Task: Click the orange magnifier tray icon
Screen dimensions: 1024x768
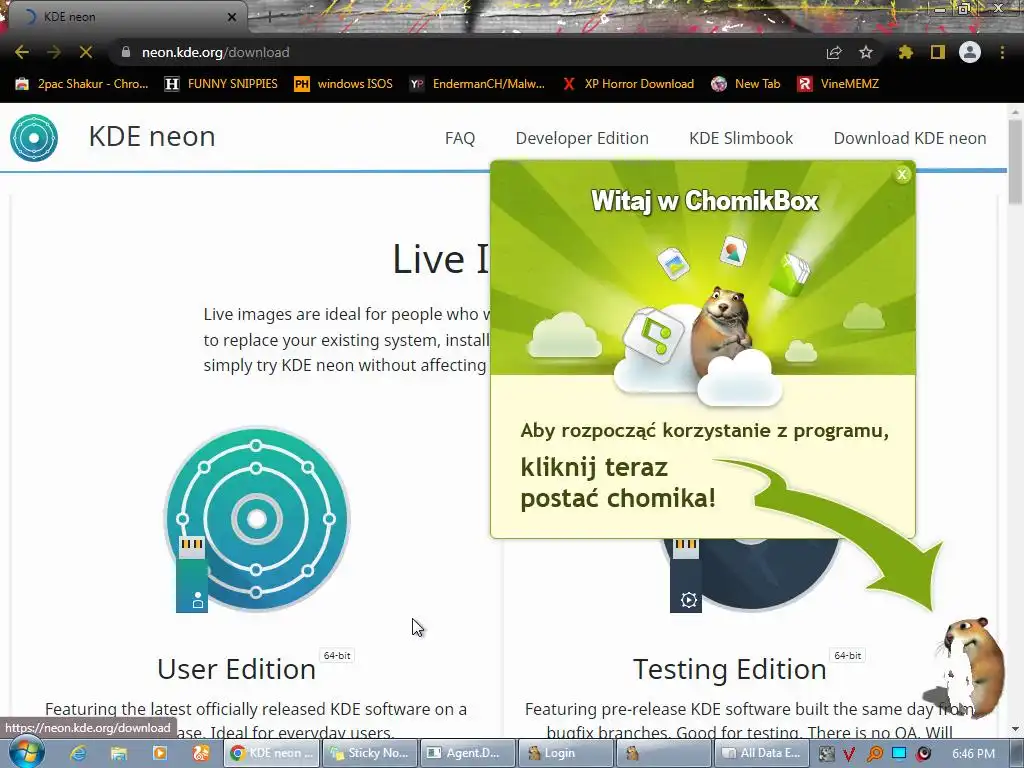Action: click(x=874, y=754)
